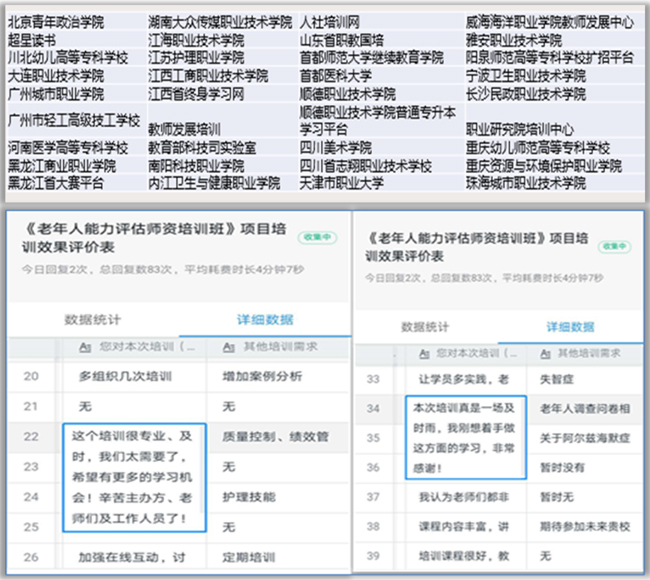Select row number 33 in right table
Screen dimensions: 650x580
(373, 379)
